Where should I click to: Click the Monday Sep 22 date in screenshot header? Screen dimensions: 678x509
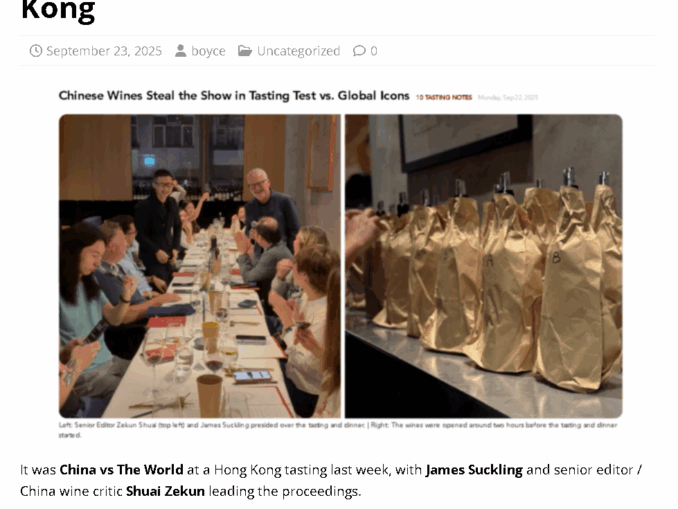508,97
